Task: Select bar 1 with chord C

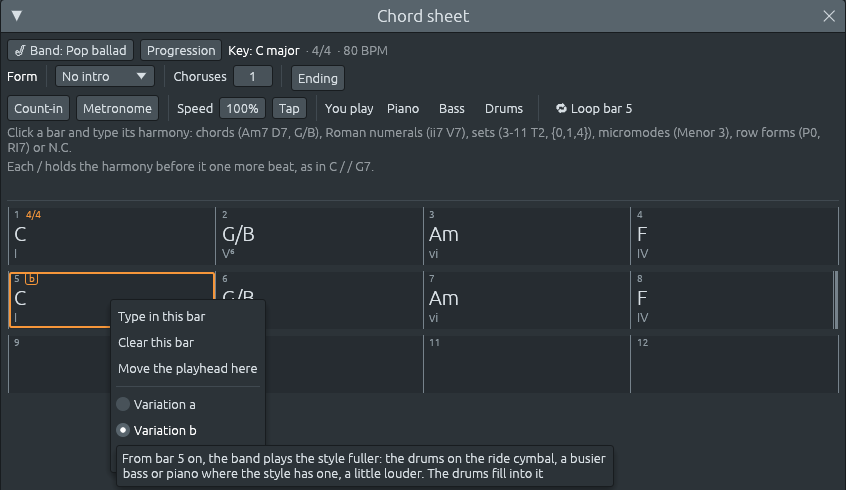Action: click(x=112, y=236)
